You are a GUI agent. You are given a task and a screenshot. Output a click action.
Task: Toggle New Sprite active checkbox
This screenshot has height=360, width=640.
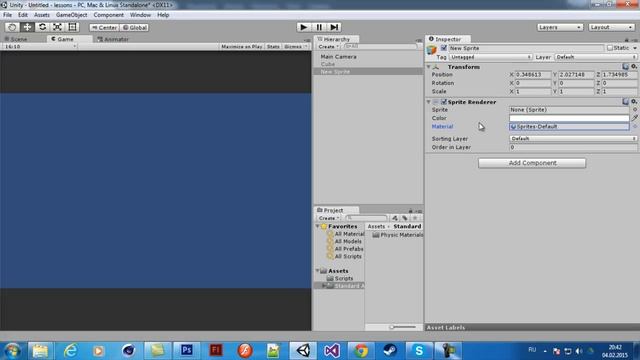tap(444, 48)
